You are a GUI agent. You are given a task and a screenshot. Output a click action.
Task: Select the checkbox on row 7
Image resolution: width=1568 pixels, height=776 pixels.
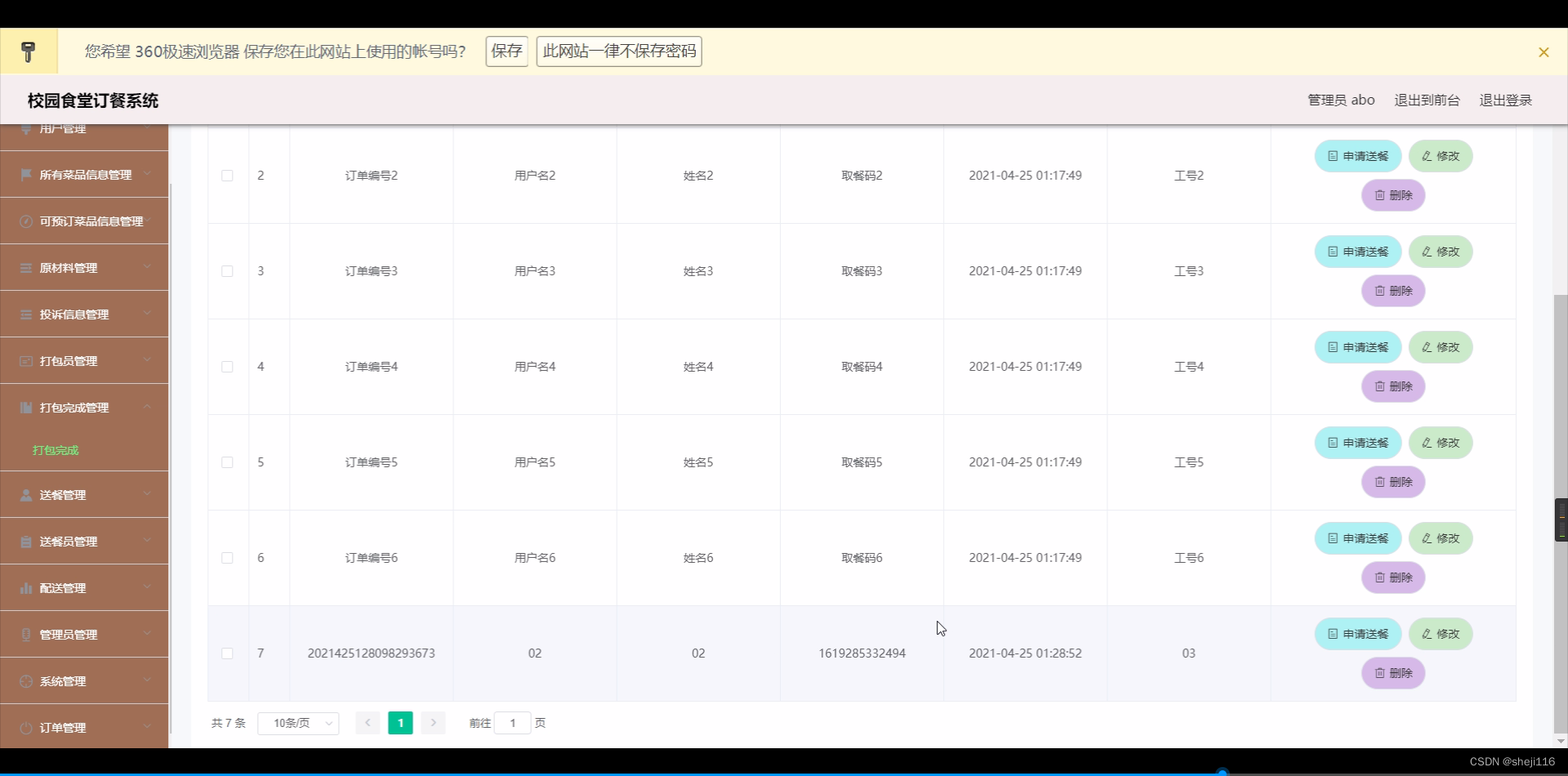pos(228,653)
